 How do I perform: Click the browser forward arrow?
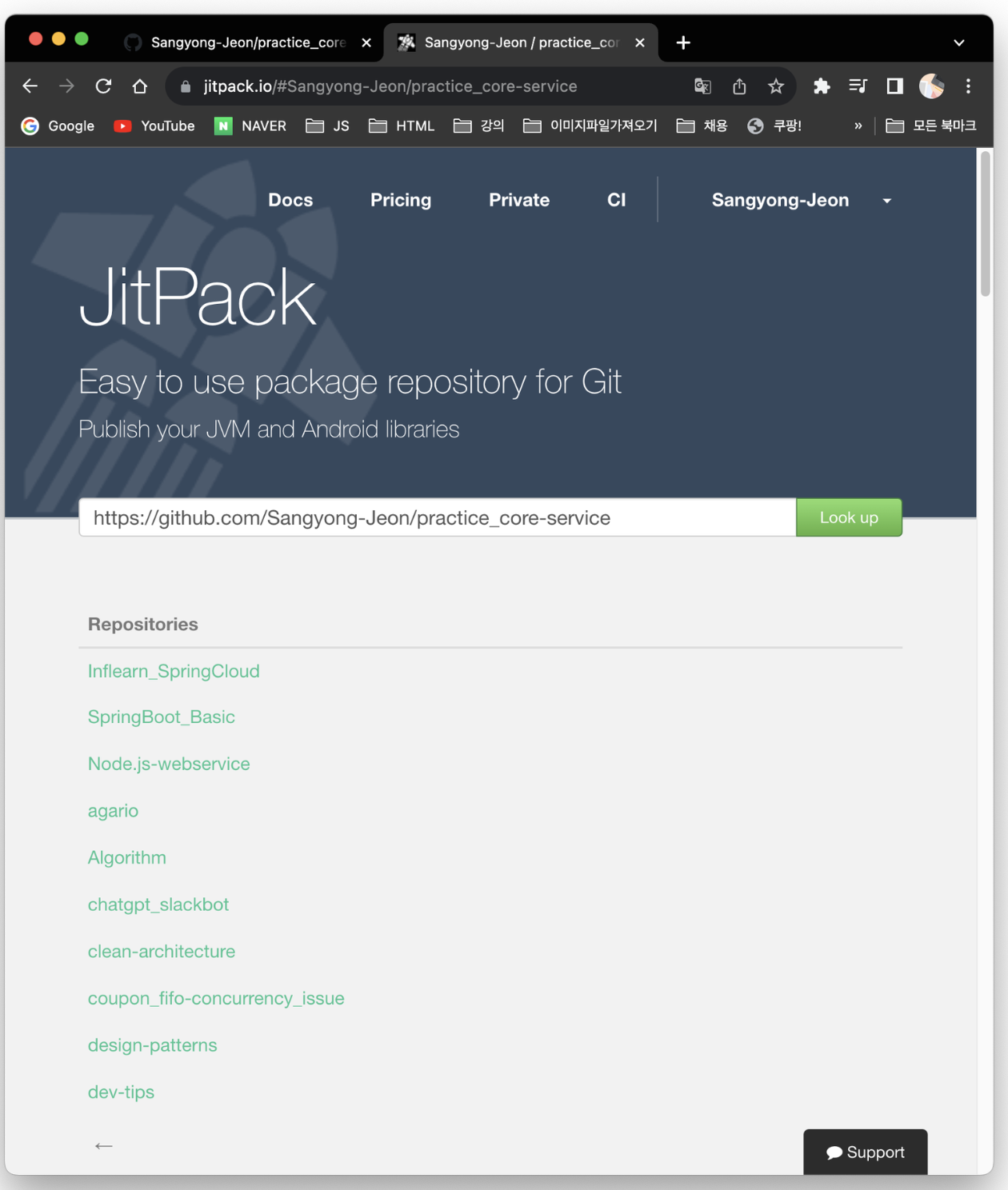67,86
